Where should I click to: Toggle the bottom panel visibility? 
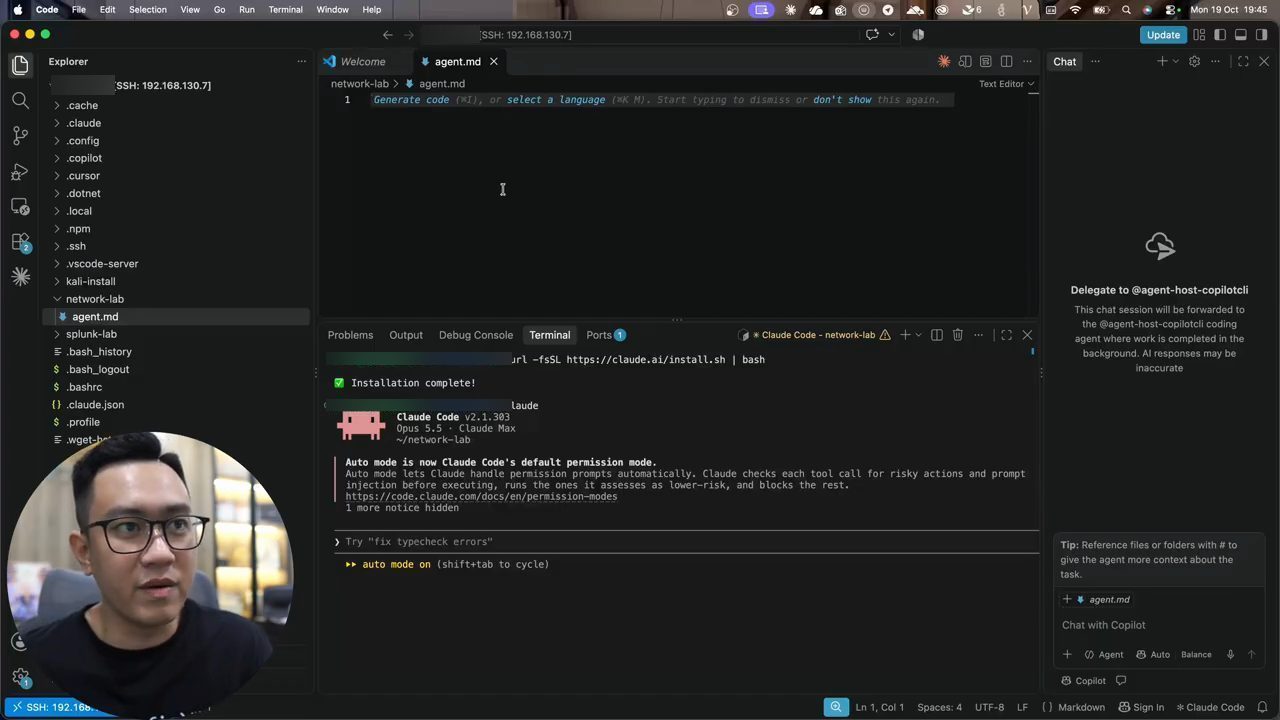point(1241,35)
